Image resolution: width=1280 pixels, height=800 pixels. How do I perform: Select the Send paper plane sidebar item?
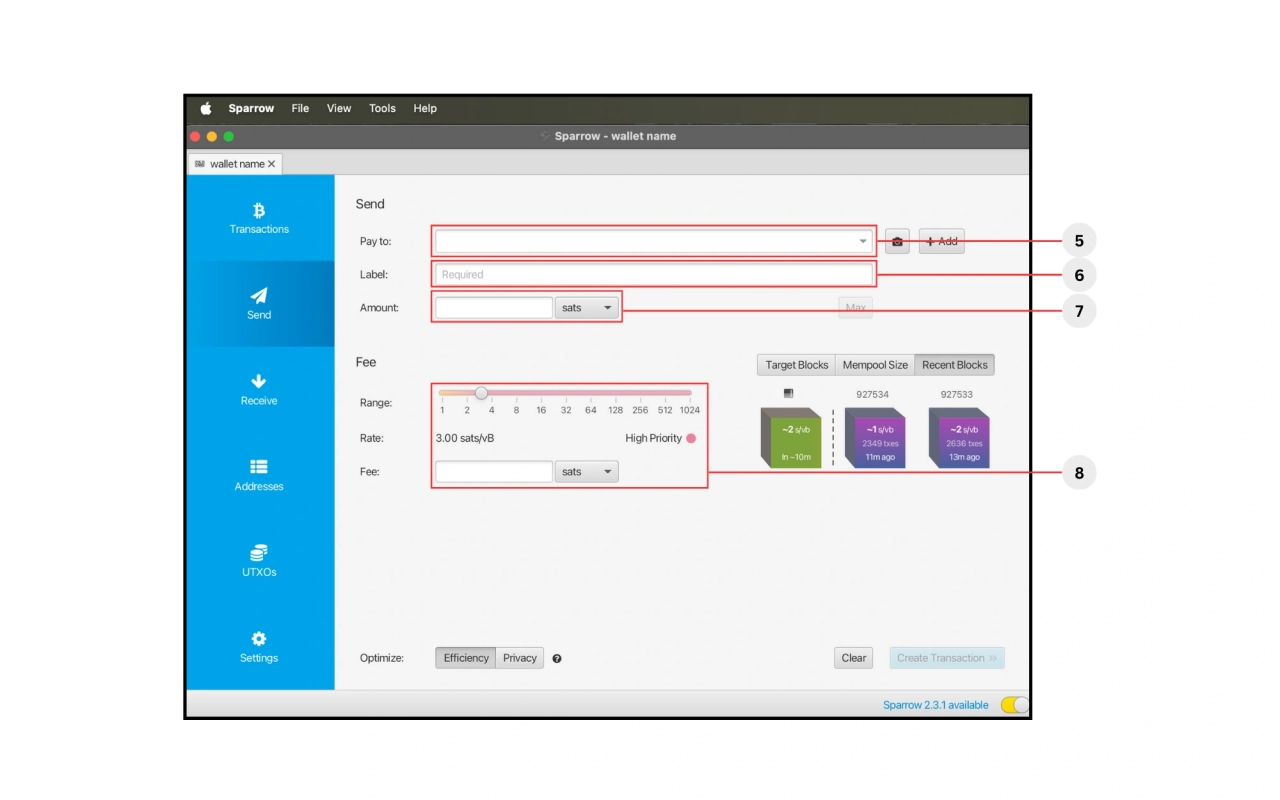coord(259,304)
